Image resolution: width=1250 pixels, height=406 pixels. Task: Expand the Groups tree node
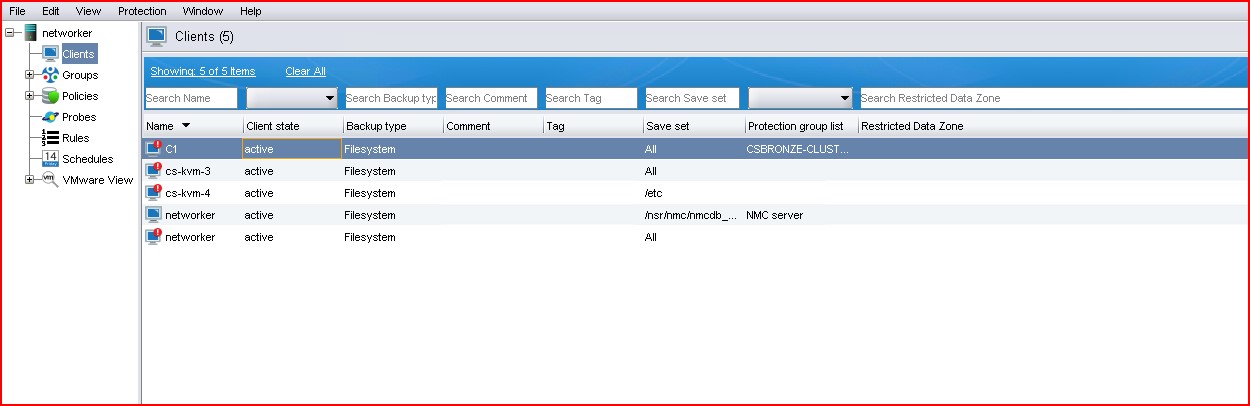click(29, 75)
